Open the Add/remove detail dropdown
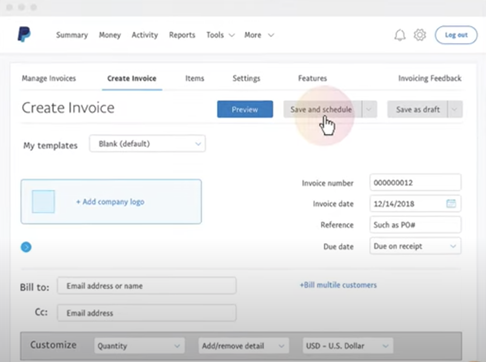486x362 pixels. (244, 346)
